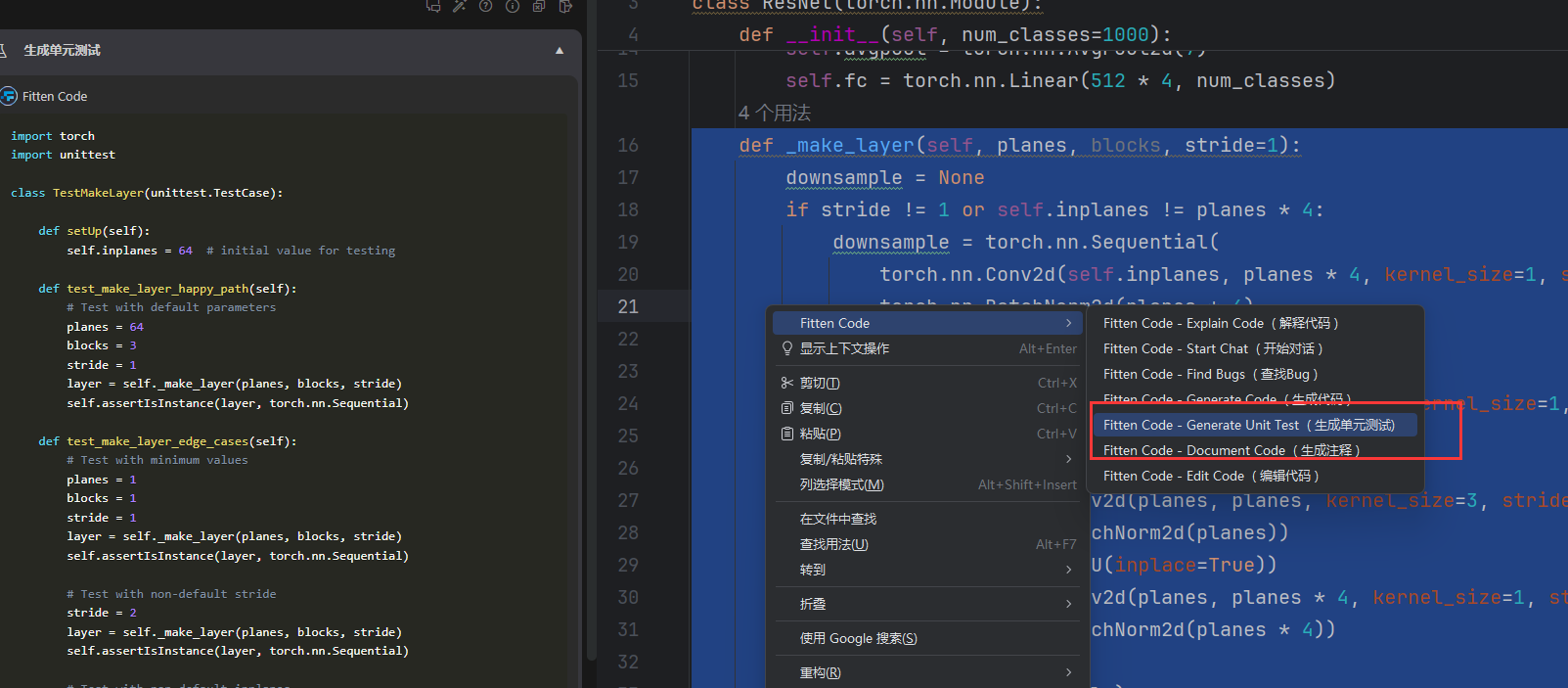Click the copy icon beside 复制(C)
The height and width of the screenshot is (688, 1568).
point(787,408)
